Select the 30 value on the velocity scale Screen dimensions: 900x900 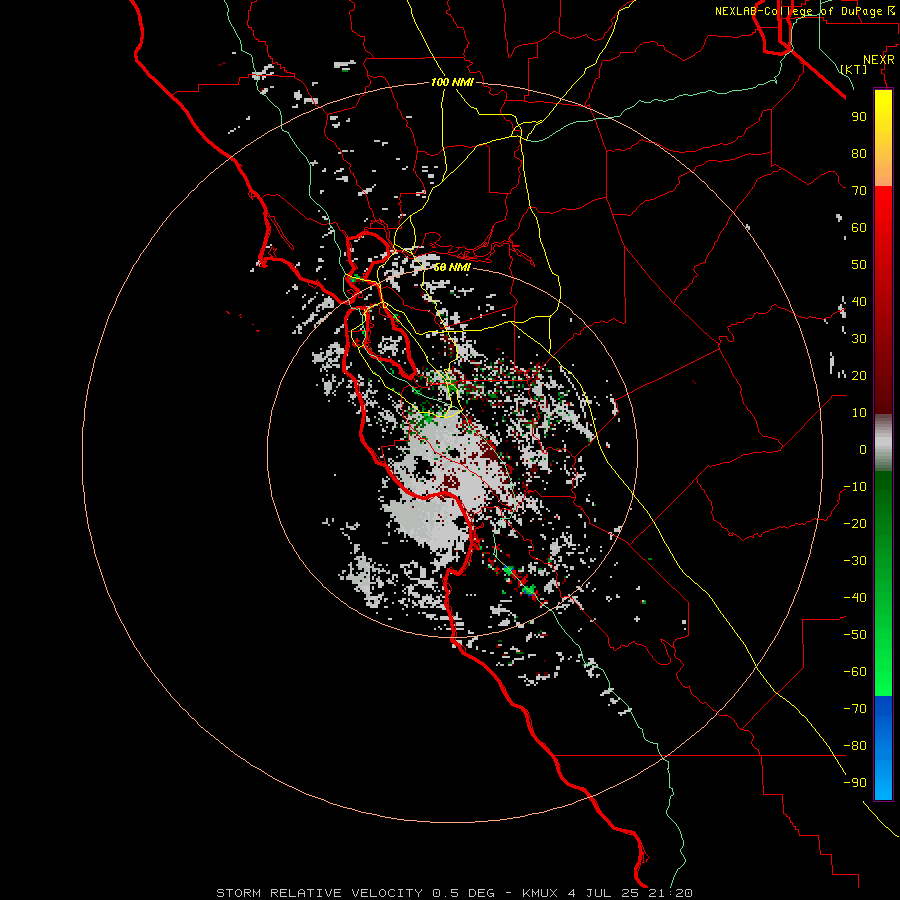coord(859,339)
